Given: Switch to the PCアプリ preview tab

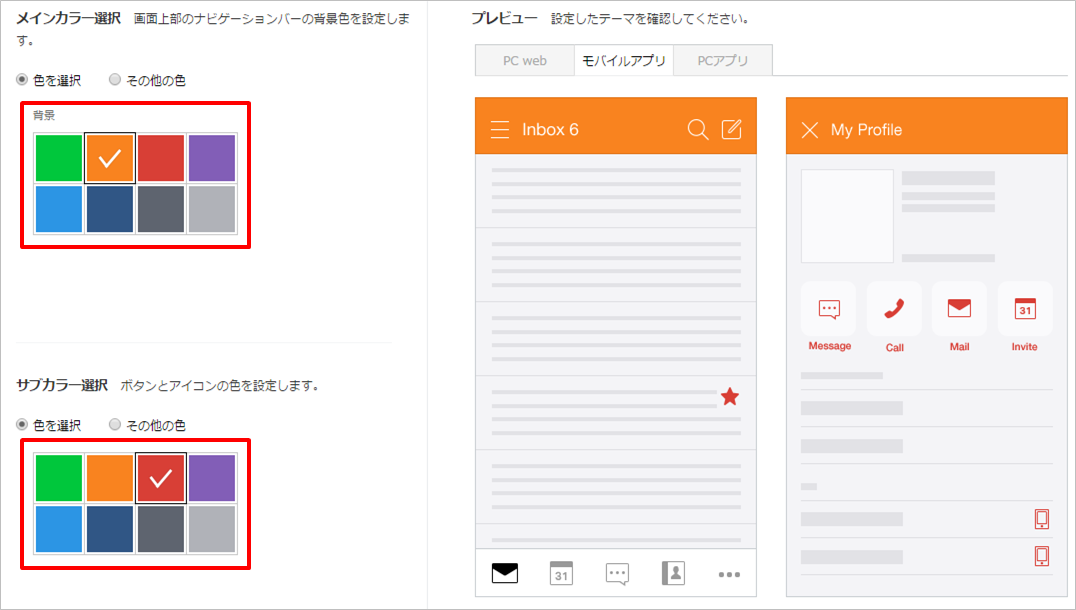Looking at the screenshot, I should click(x=722, y=61).
